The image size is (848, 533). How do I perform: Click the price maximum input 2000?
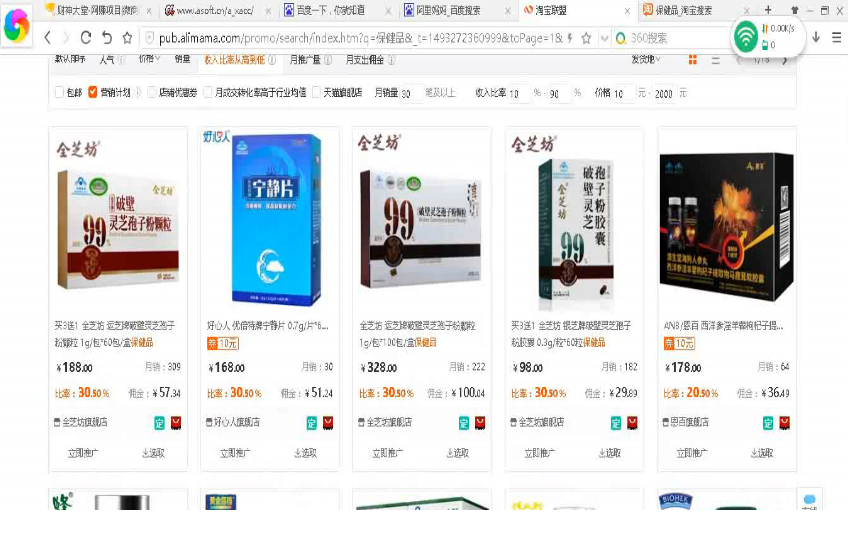[664, 93]
